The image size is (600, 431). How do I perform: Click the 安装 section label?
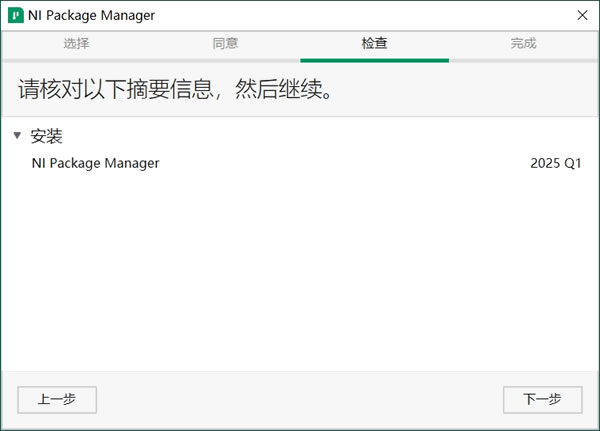coord(47,136)
